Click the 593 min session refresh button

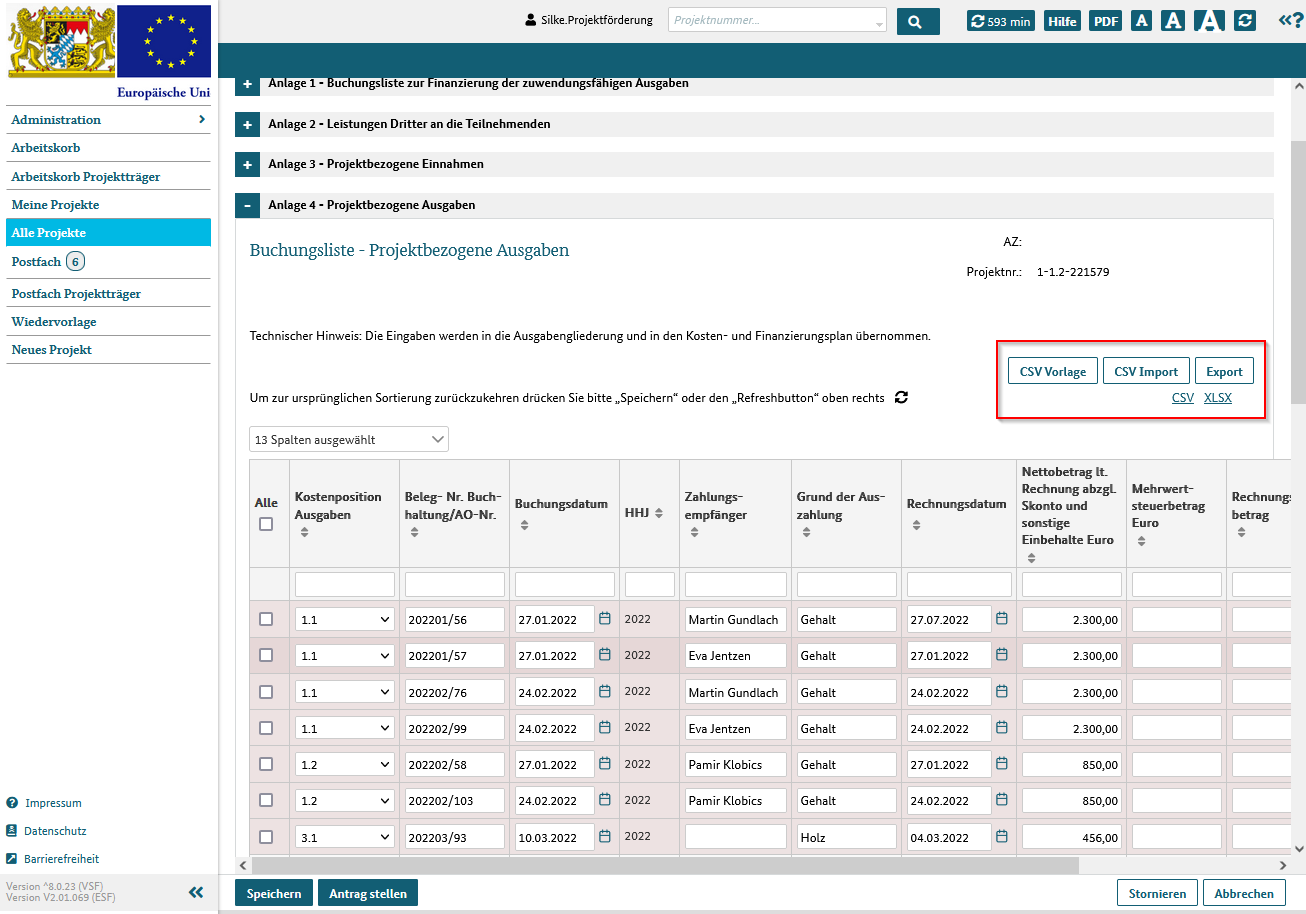pos(1000,21)
